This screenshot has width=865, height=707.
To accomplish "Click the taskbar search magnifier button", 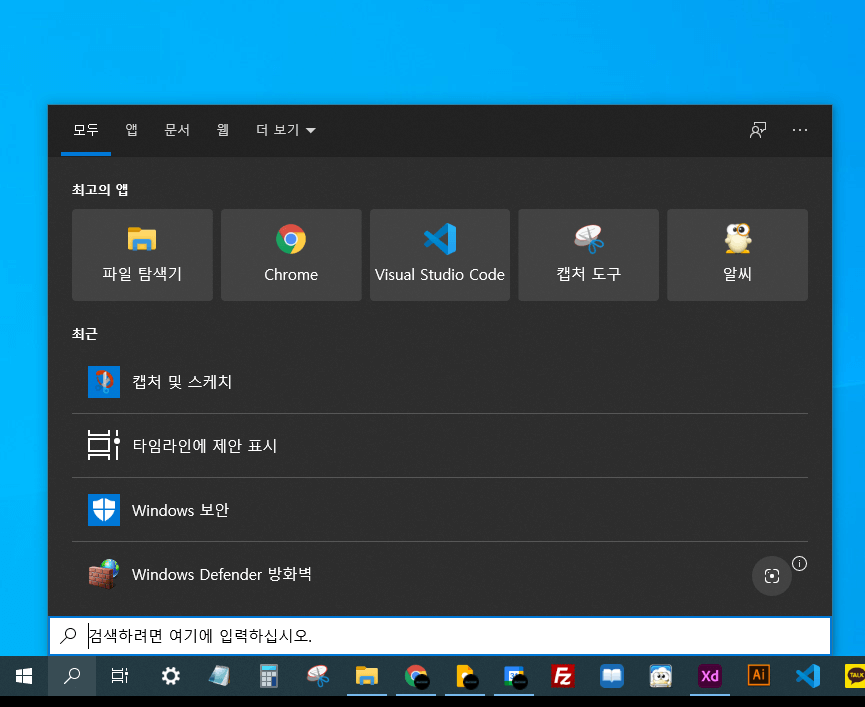I will pos(72,676).
